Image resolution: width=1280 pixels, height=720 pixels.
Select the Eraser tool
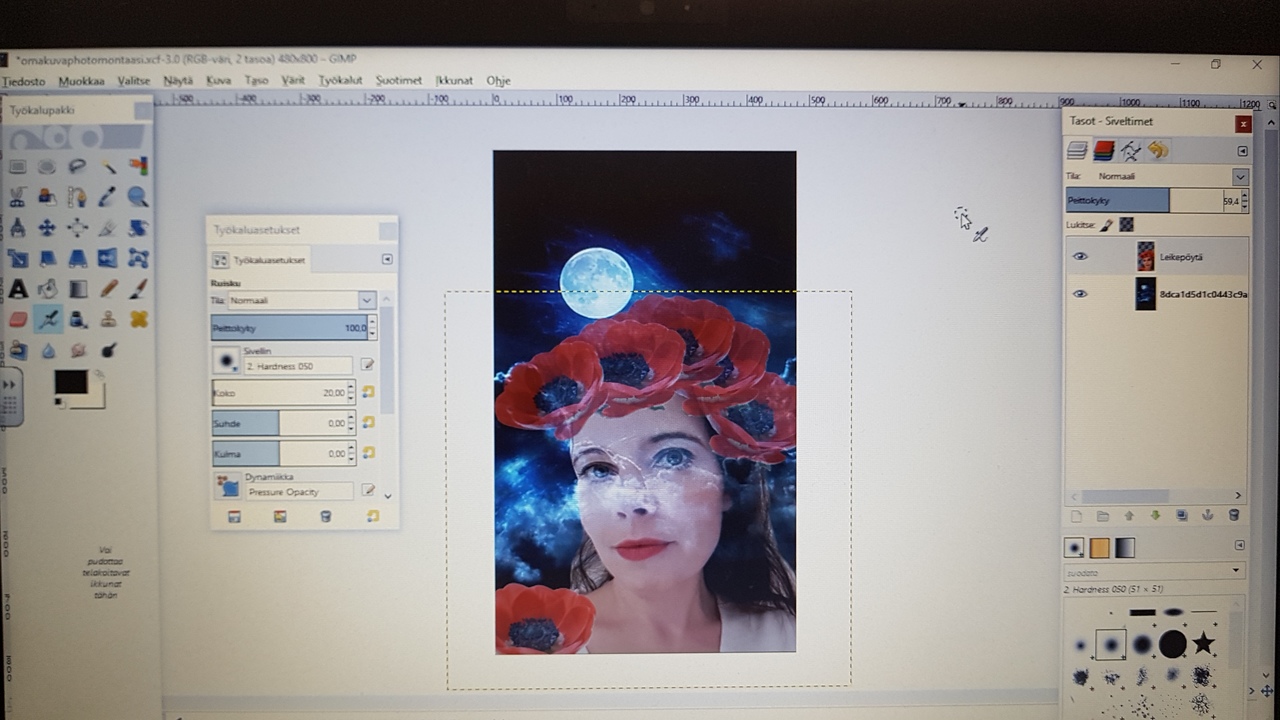tap(18, 320)
